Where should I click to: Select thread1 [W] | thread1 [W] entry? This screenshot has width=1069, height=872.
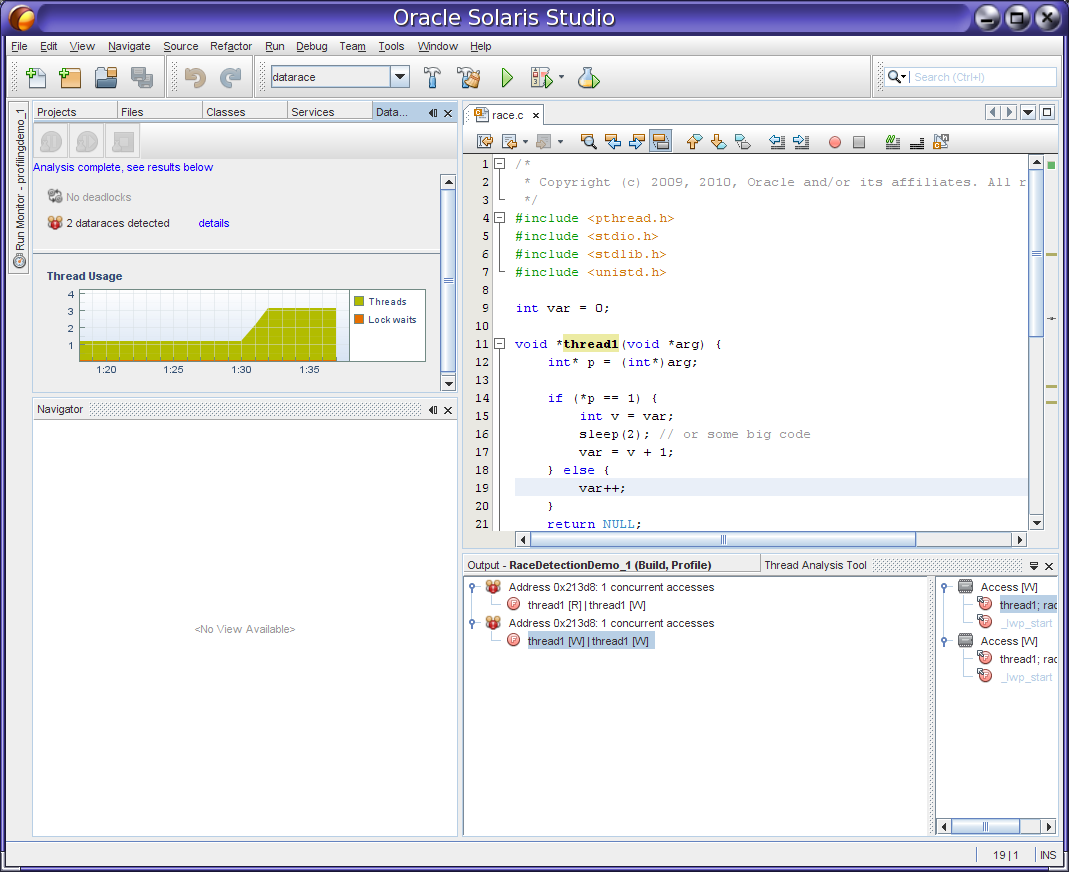pos(590,641)
